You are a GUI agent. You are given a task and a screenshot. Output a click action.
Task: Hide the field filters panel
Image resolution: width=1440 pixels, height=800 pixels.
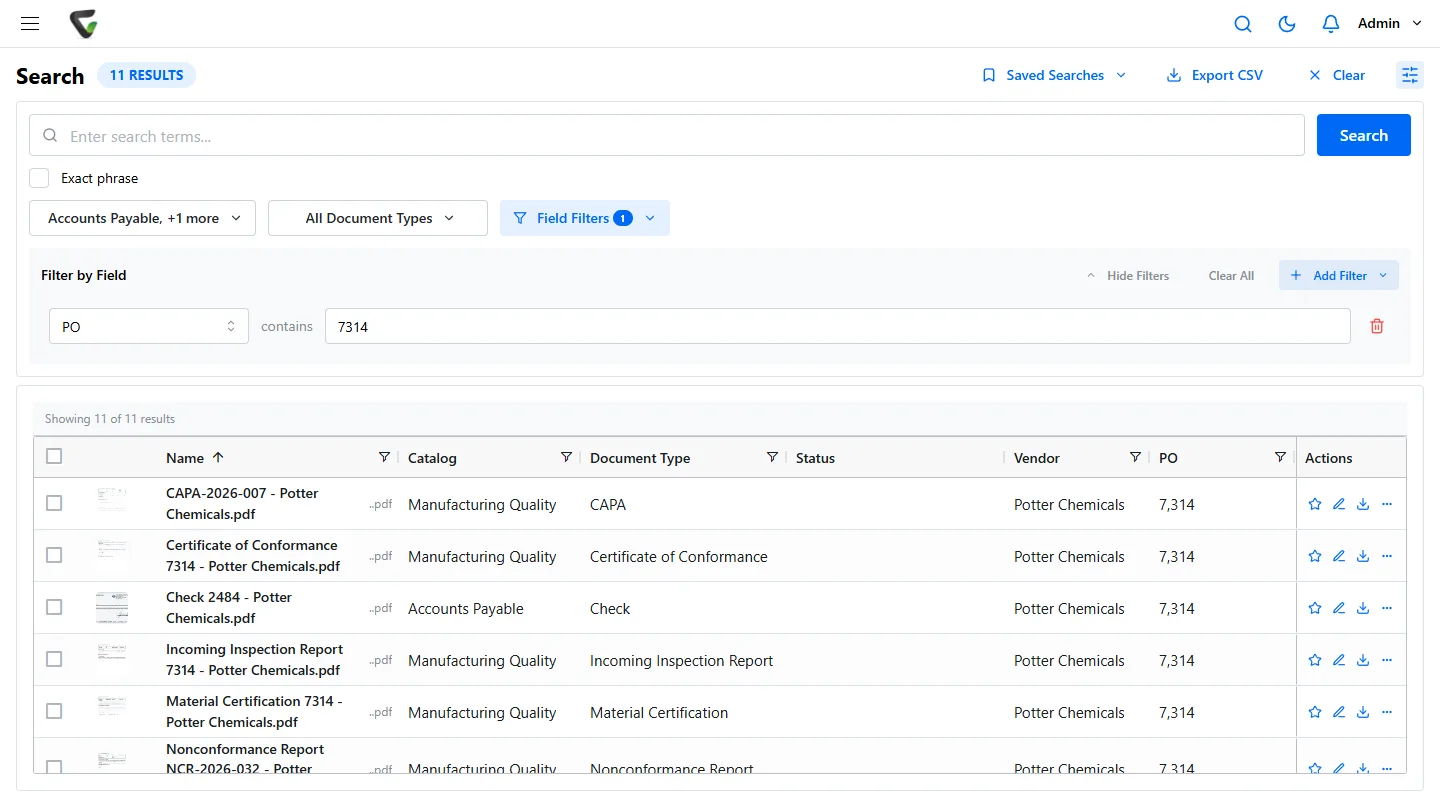[1128, 275]
